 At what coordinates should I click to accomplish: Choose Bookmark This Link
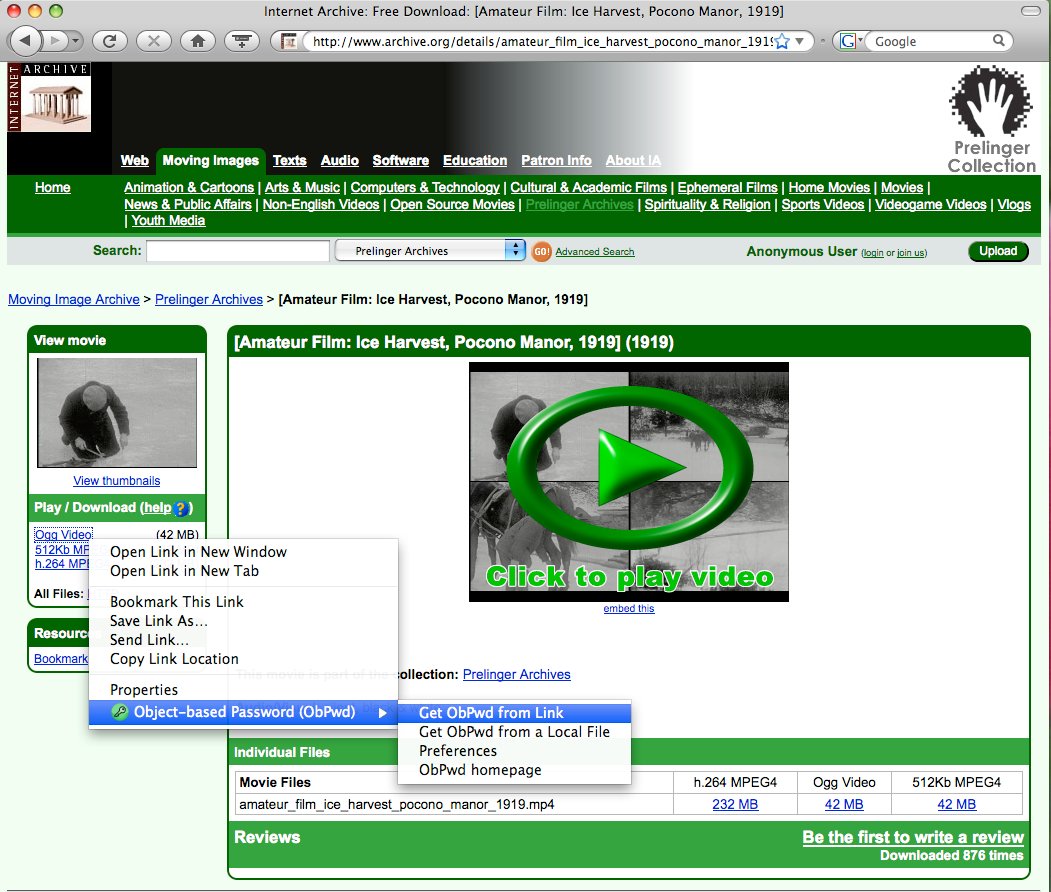tap(243, 602)
